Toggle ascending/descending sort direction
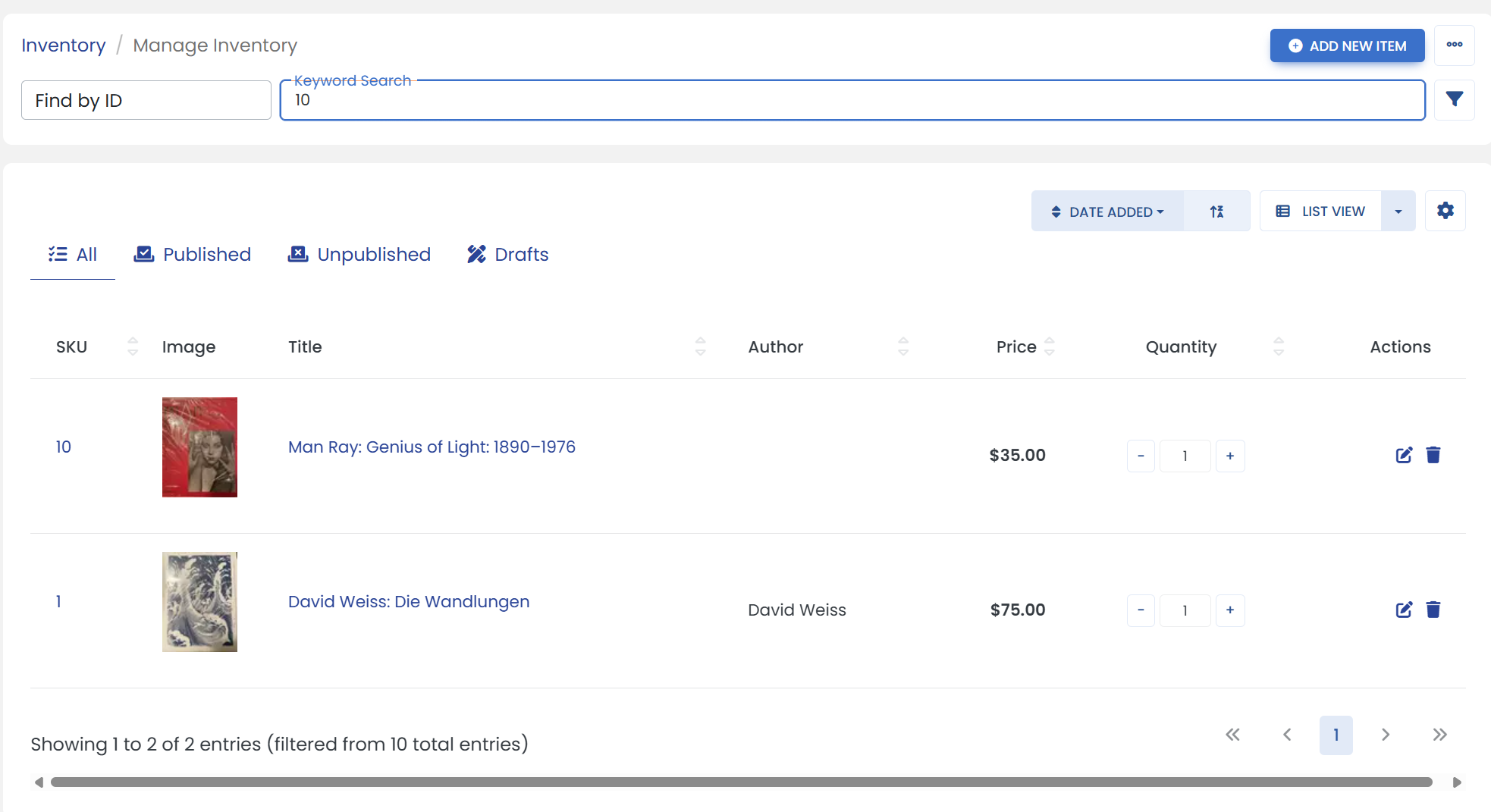The width and height of the screenshot is (1491, 812). click(x=1216, y=212)
